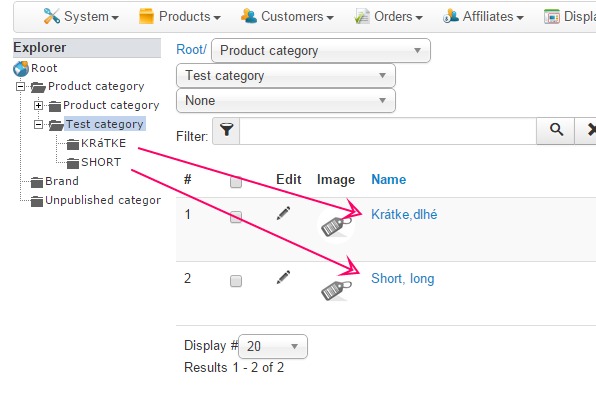
Task: Open the Test category dropdown
Action: [x=286, y=76]
